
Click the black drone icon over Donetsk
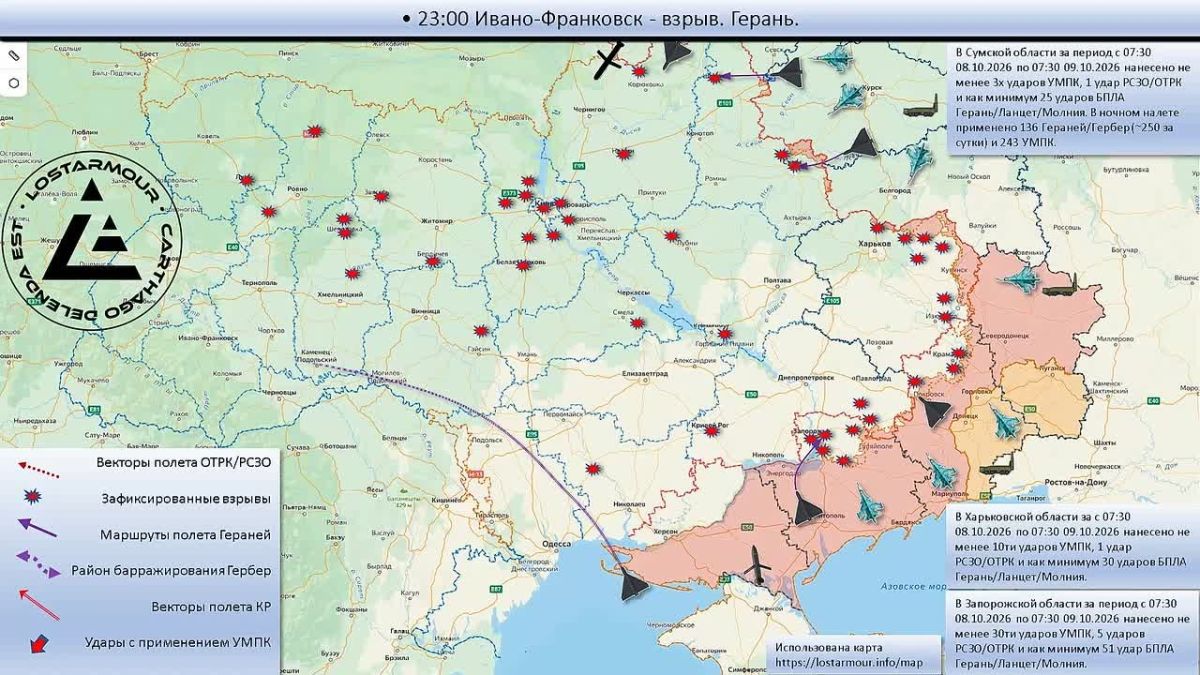click(x=937, y=411)
